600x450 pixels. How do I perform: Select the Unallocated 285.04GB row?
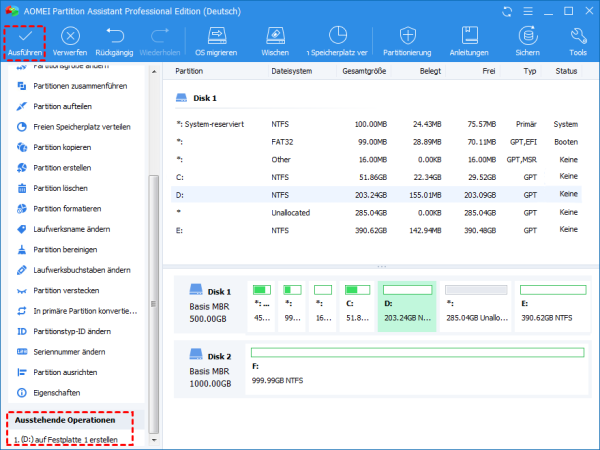[377, 213]
